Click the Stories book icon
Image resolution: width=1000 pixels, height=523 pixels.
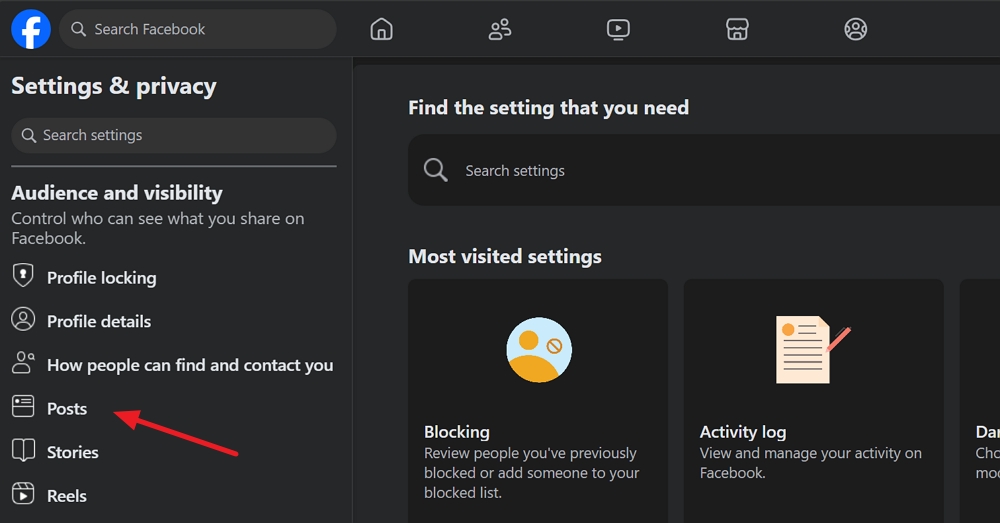[23, 450]
